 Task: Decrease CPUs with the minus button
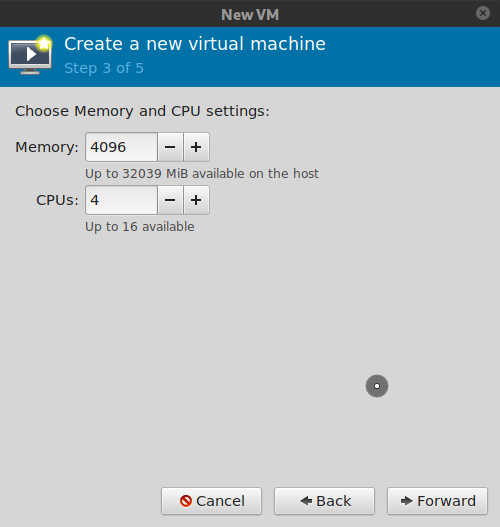(170, 200)
